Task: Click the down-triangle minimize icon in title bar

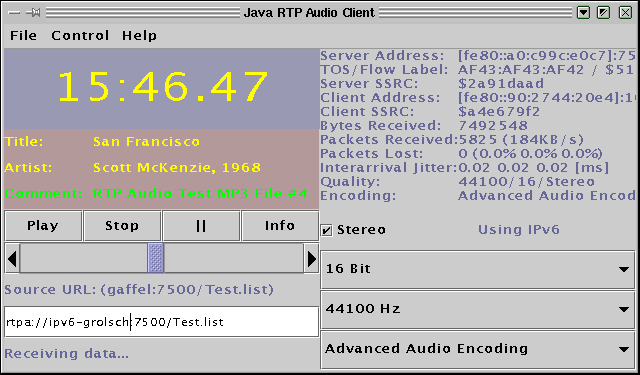Action: coord(584,13)
